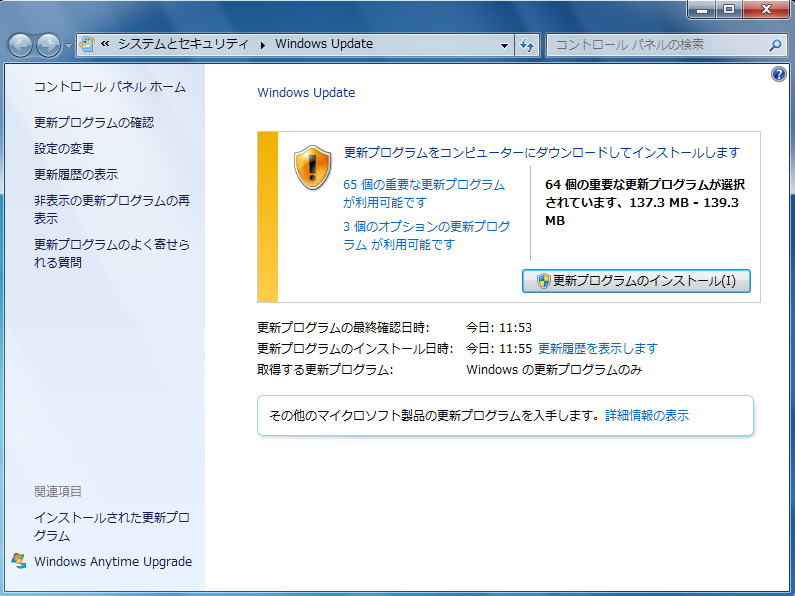Open the 65 個の重要な更新プログラム link
The image size is (795, 596).
pos(424,194)
